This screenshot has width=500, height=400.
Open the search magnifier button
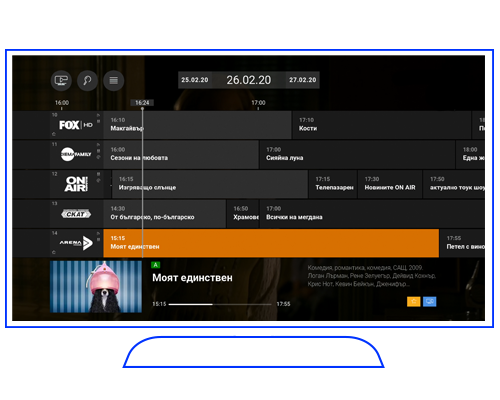(87, 80)
